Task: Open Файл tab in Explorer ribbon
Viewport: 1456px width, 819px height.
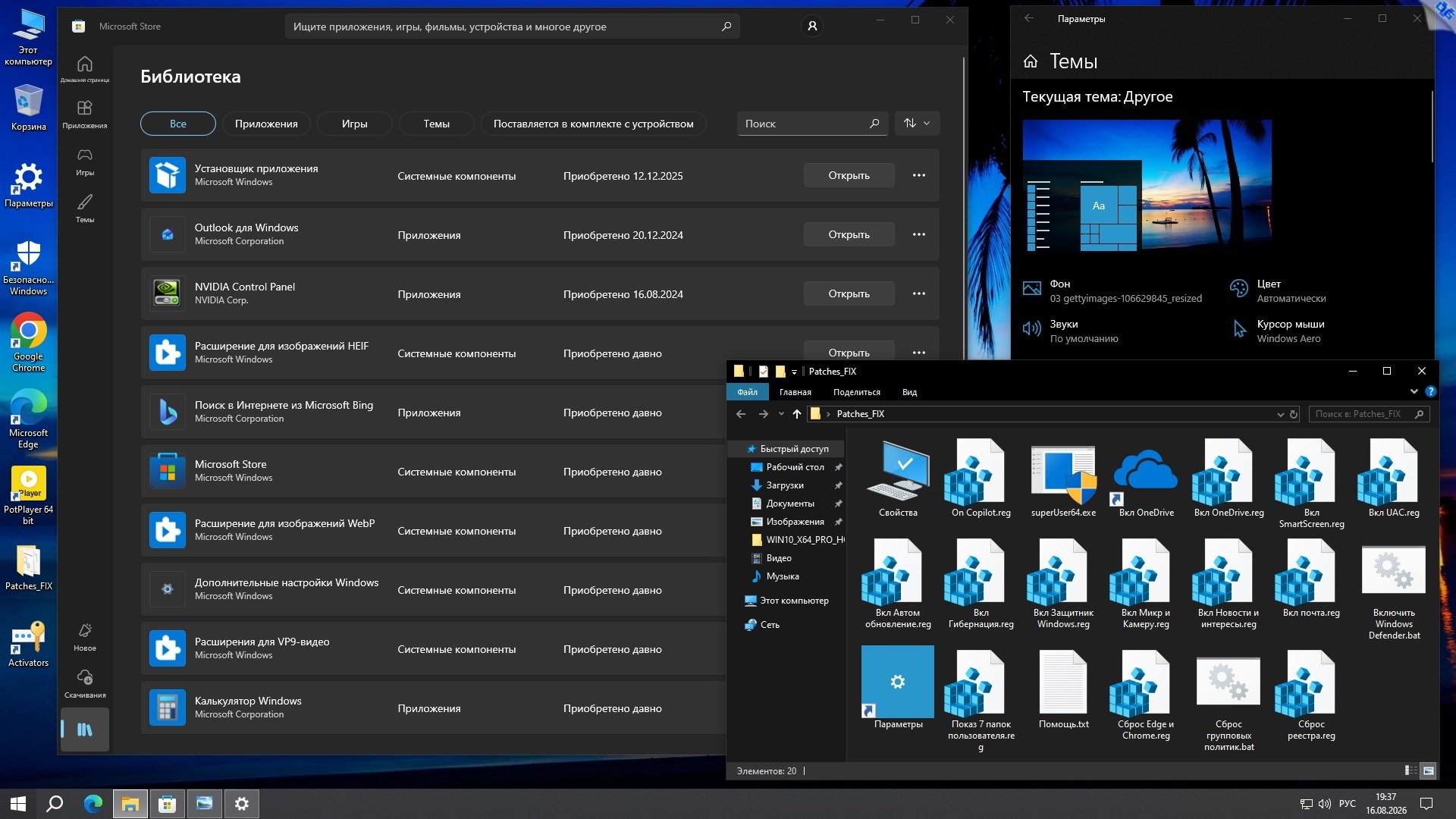Action: (748, 392)
